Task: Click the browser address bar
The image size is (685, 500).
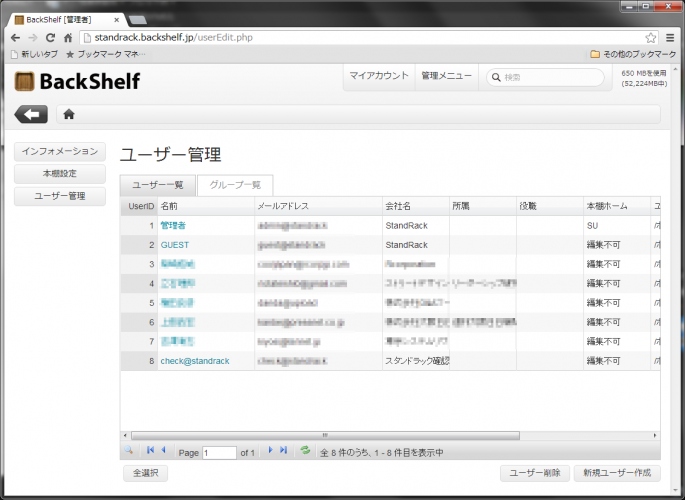Action: (367, 38)
